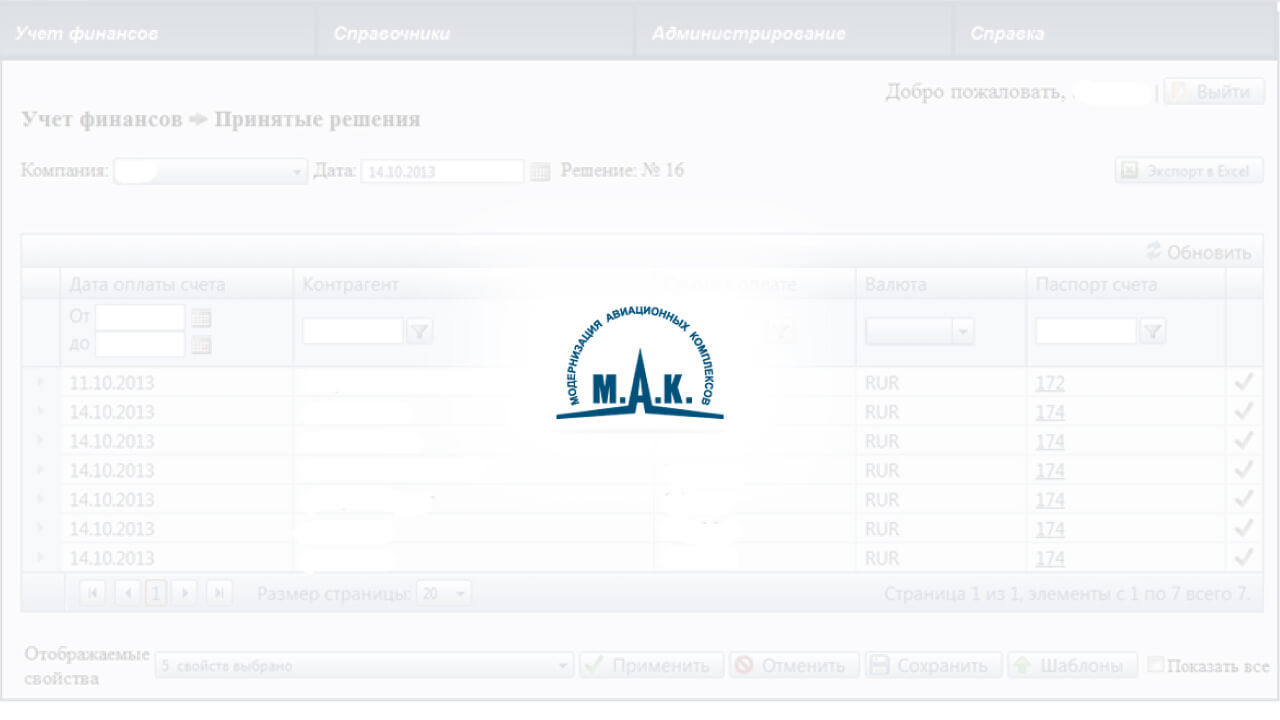
Task: Click the Выйти logout button
Action: [1214, 92]
